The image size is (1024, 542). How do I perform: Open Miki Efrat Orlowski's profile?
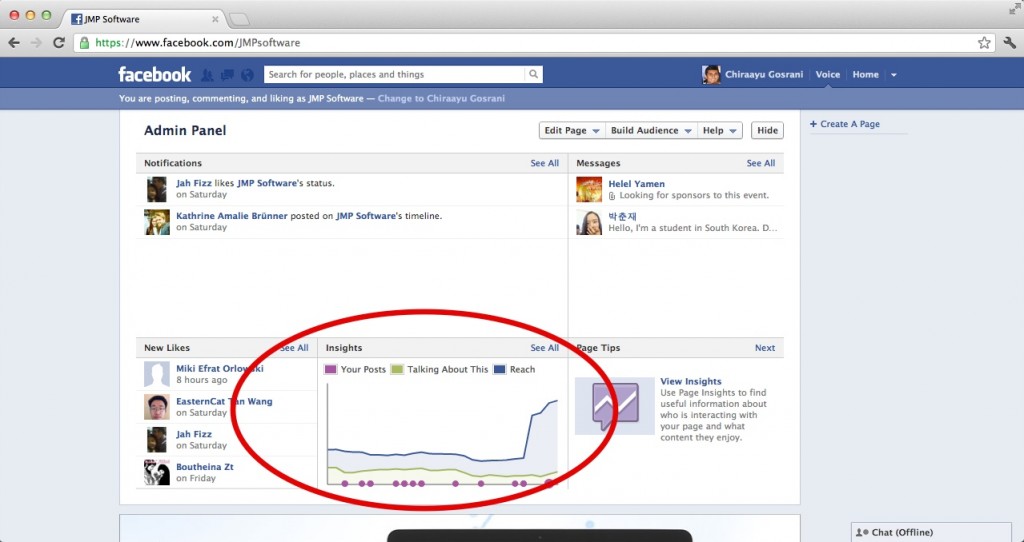[220, 368]
